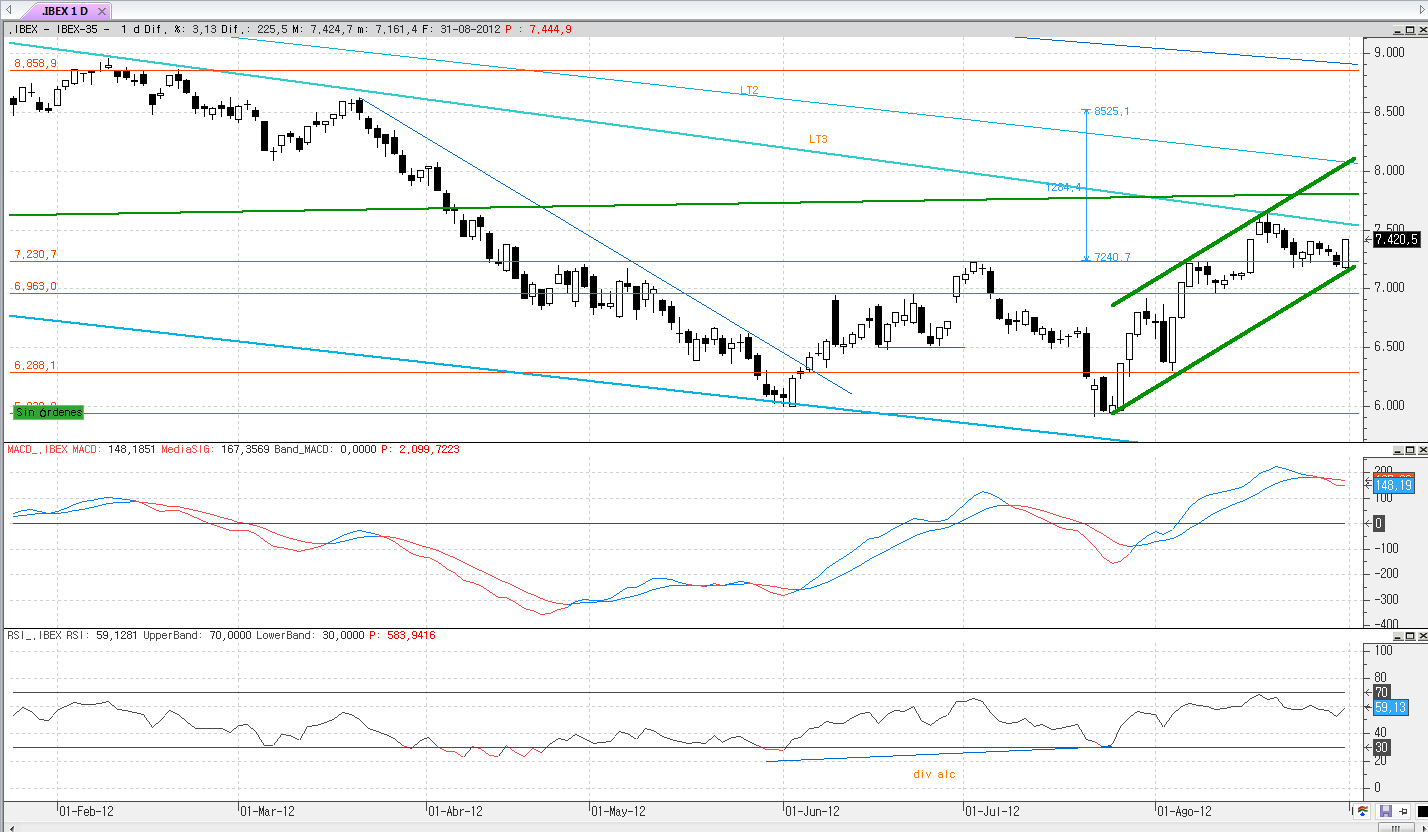The height and width of the screenshot is (832, 1428).
Task: Click the 01-Mar-12 date label
Action: point(268,812)
